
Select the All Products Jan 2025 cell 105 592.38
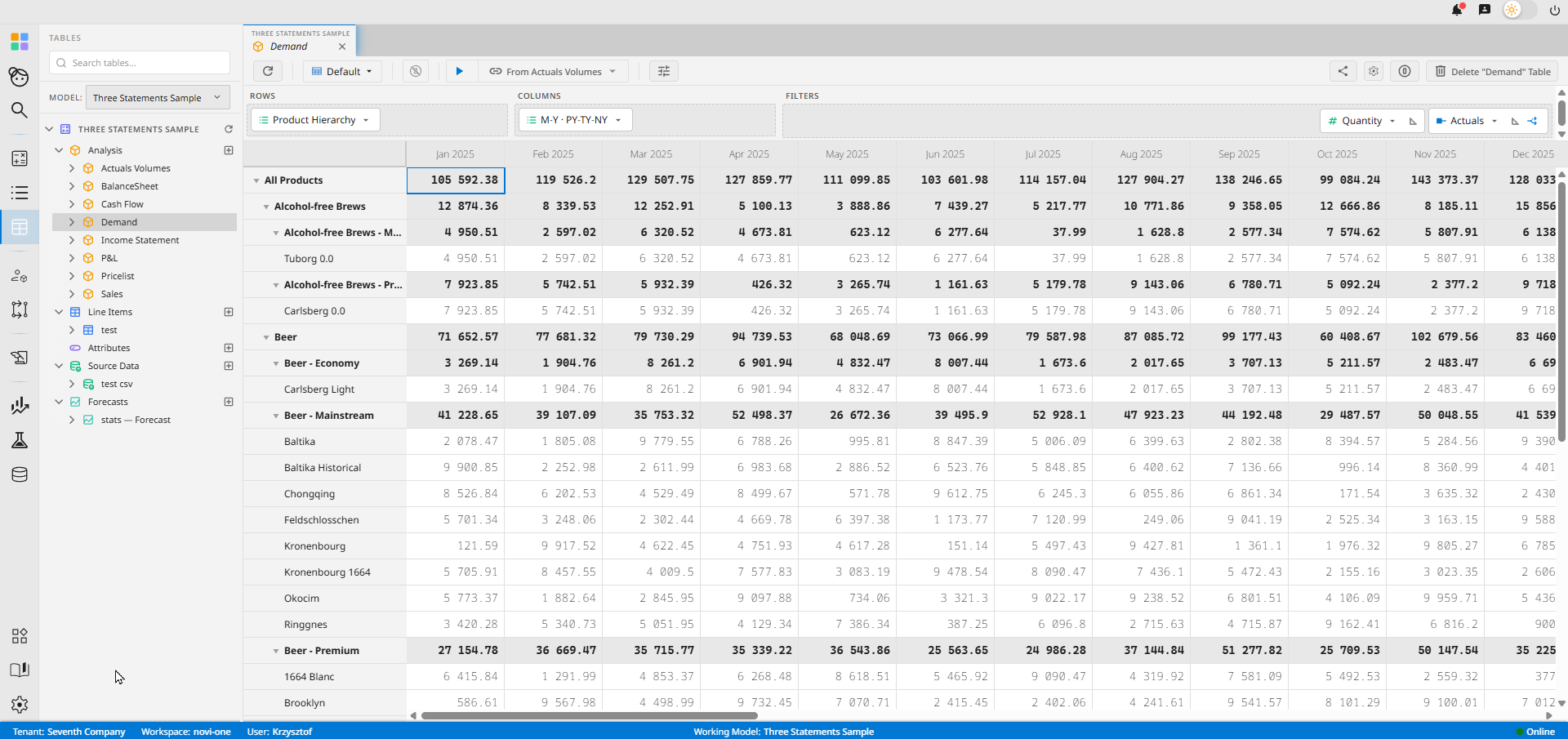pyautogui.click(x=456, y=180)
